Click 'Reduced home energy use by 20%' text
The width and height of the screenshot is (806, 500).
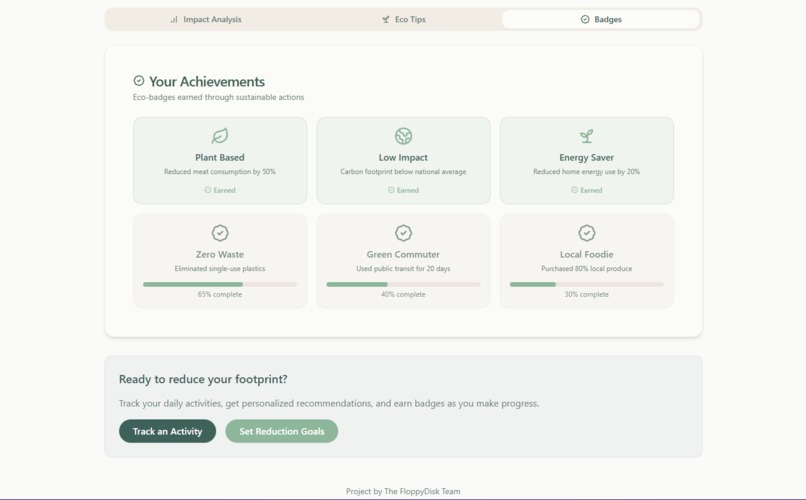pyautogui.click(x=587, y=172)
